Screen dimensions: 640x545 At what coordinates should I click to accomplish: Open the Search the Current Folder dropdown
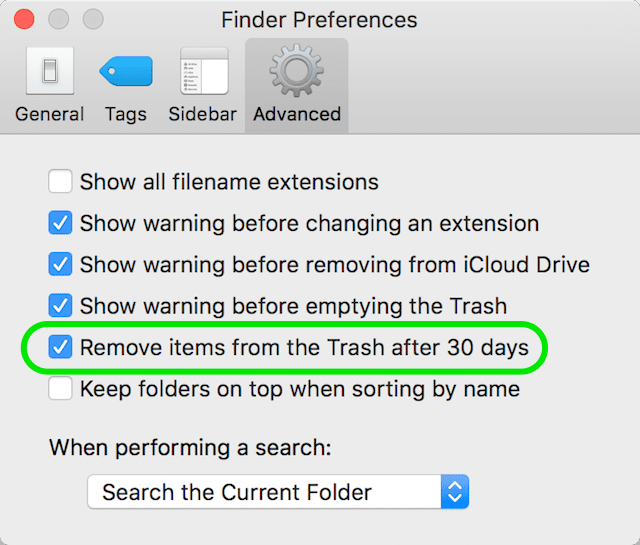click(x=265, y=492)
